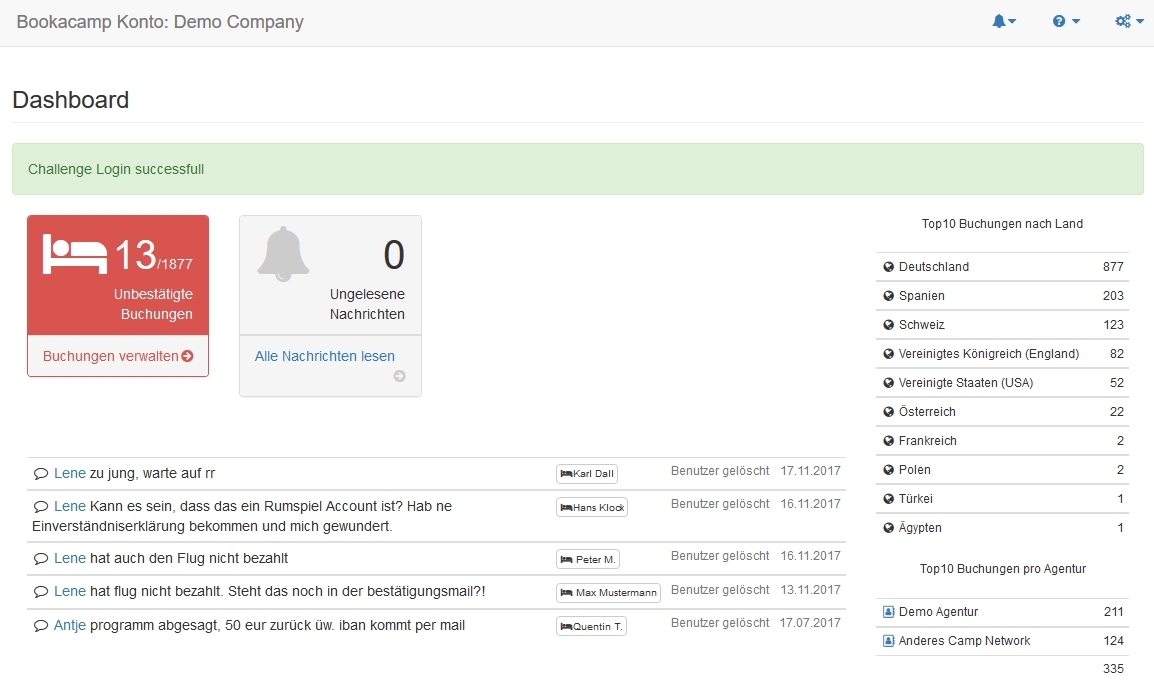Image resolution: width=1154 pixels, height=688 pixels.
Task: Select the Spanien row in country list
Action: (x=1001, y=296)
